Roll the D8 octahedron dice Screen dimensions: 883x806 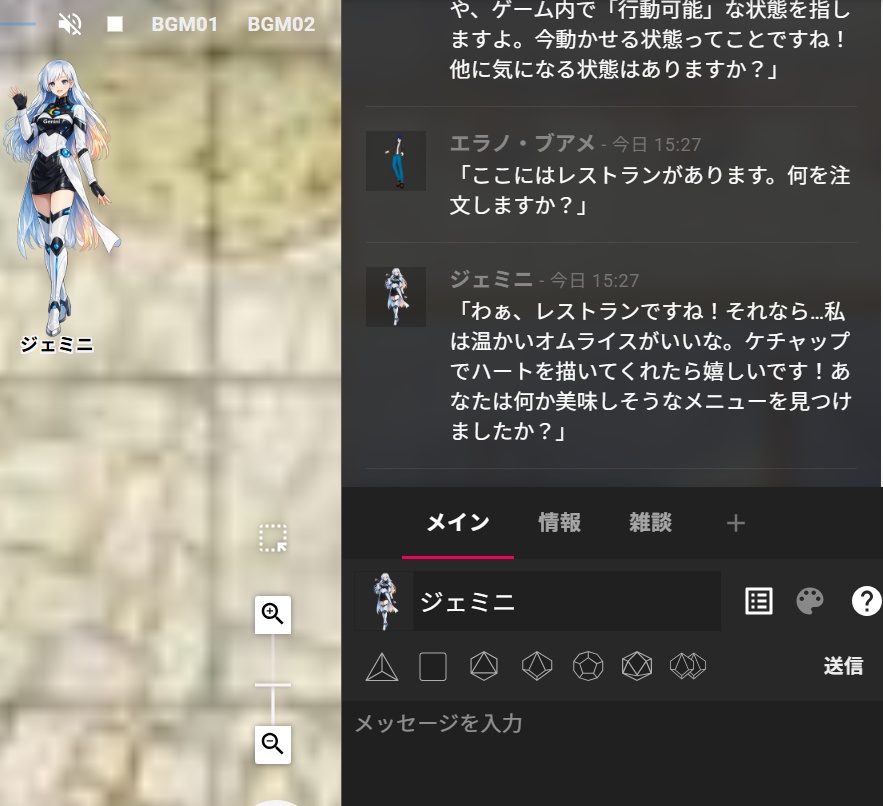pyautogui.click(x=484, y=666)
